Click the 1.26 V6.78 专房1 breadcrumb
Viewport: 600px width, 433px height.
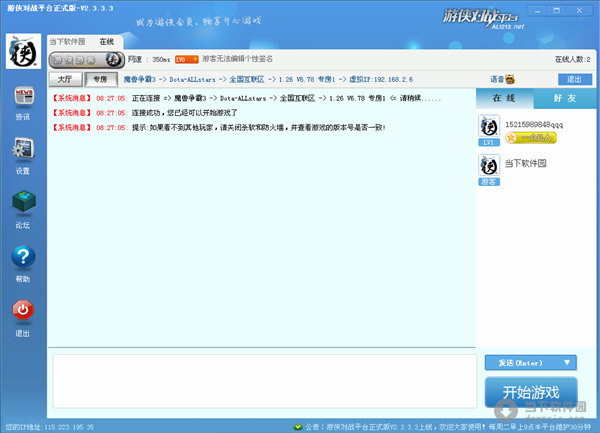coord(307,80)
